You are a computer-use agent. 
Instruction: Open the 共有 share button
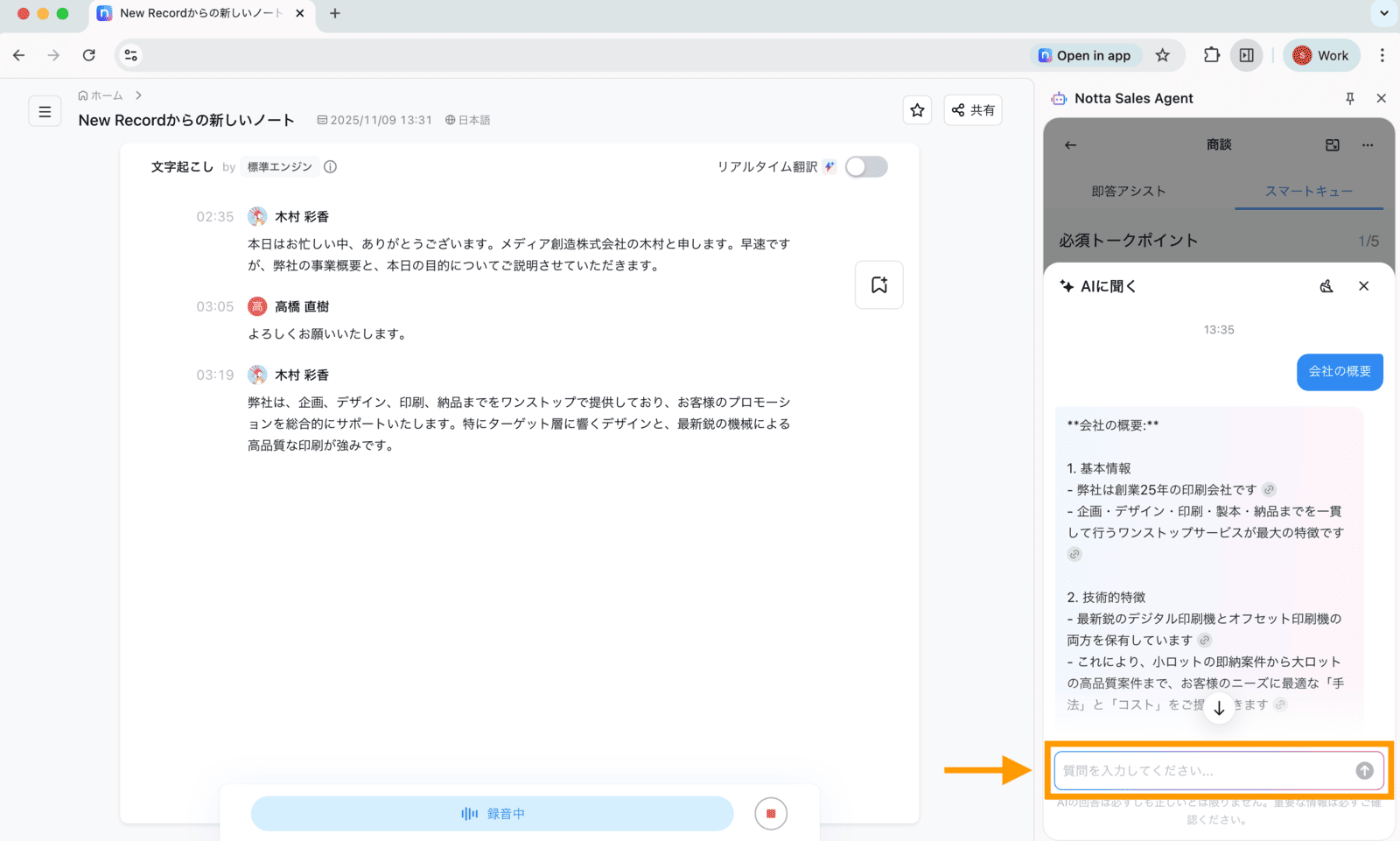point(973,110)
